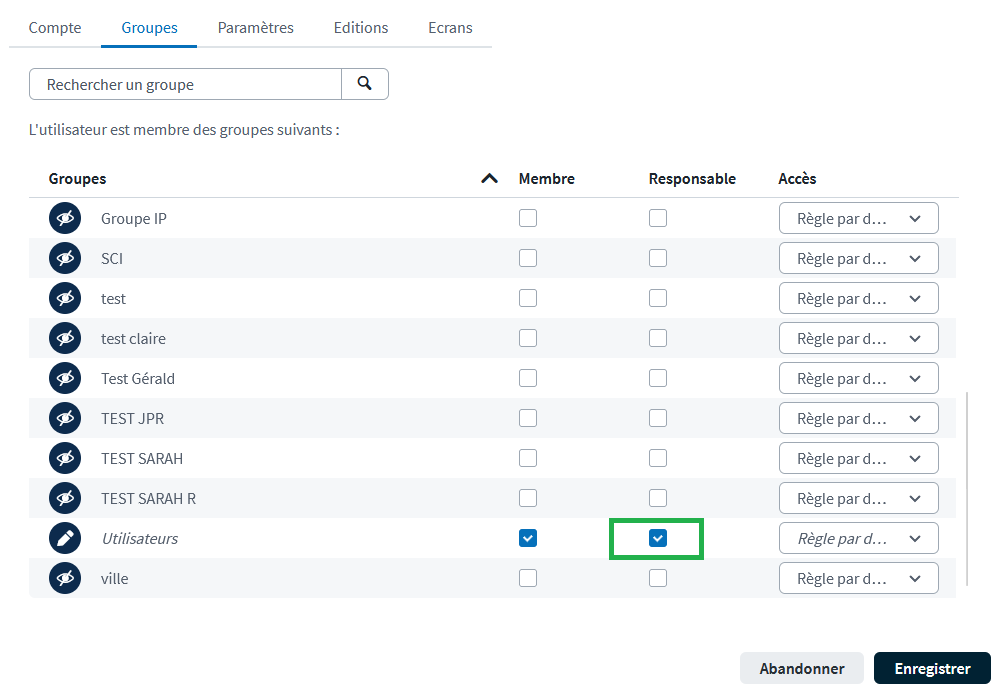The image size is (999, 694).
Task: Click the eye icon for test claire
Action: click(65, 338)
